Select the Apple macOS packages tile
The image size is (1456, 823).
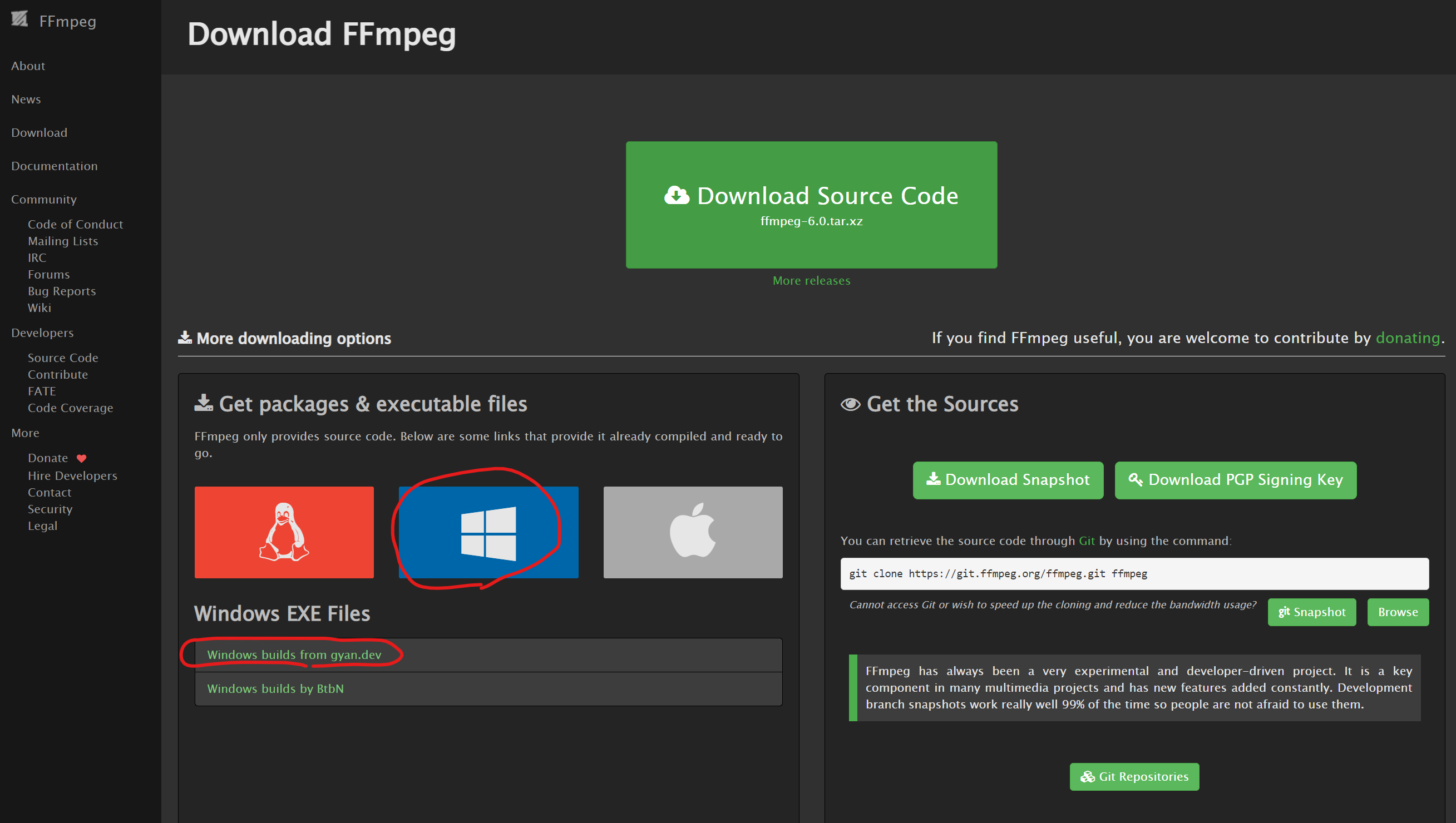click(x=693, y=532)
